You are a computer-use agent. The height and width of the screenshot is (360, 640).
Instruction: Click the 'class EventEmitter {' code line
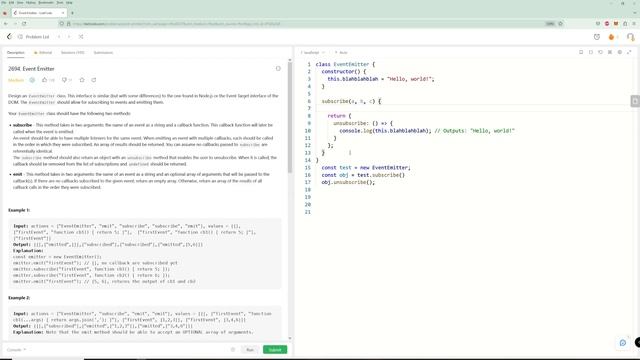pos(345,64)
